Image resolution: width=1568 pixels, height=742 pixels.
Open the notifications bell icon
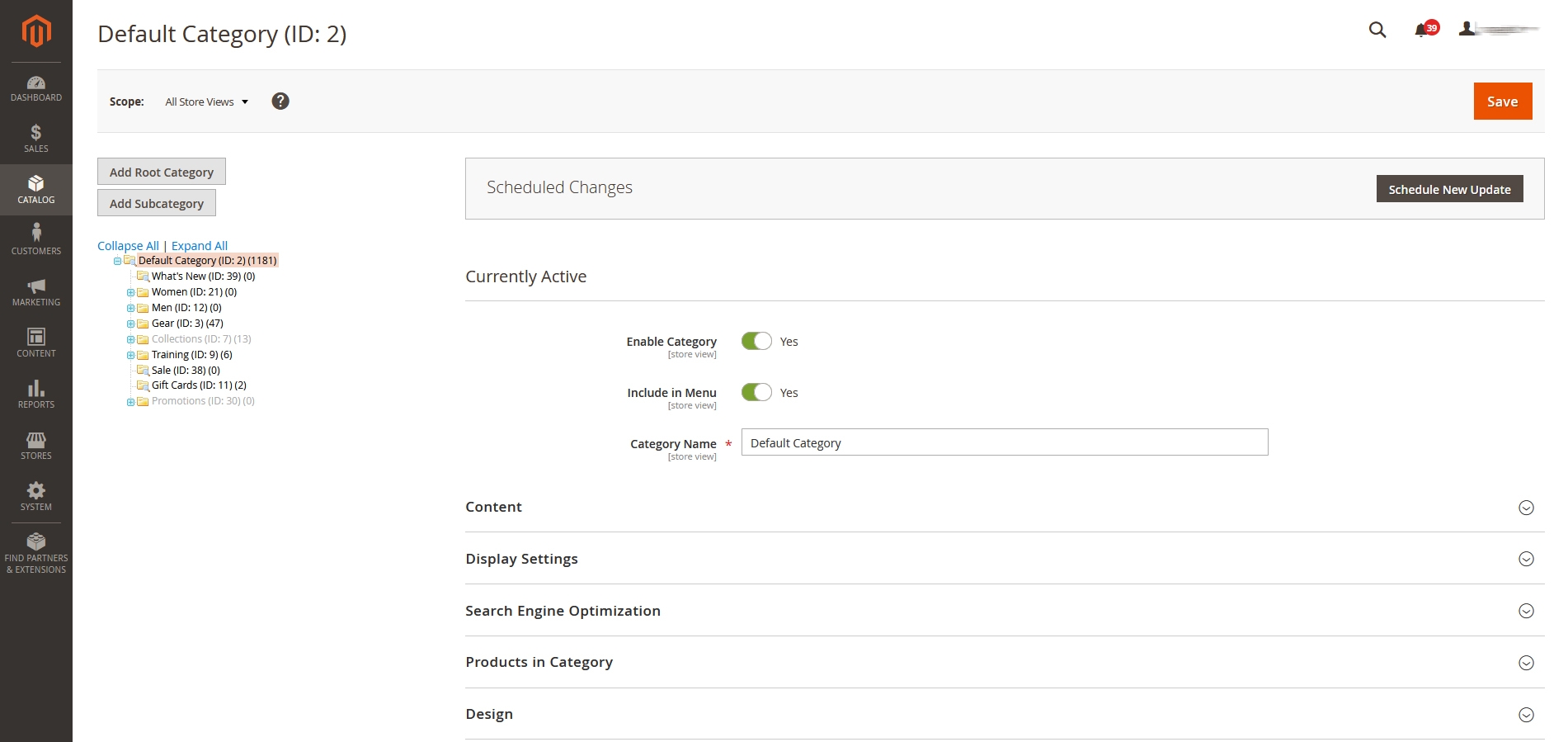1420,30
